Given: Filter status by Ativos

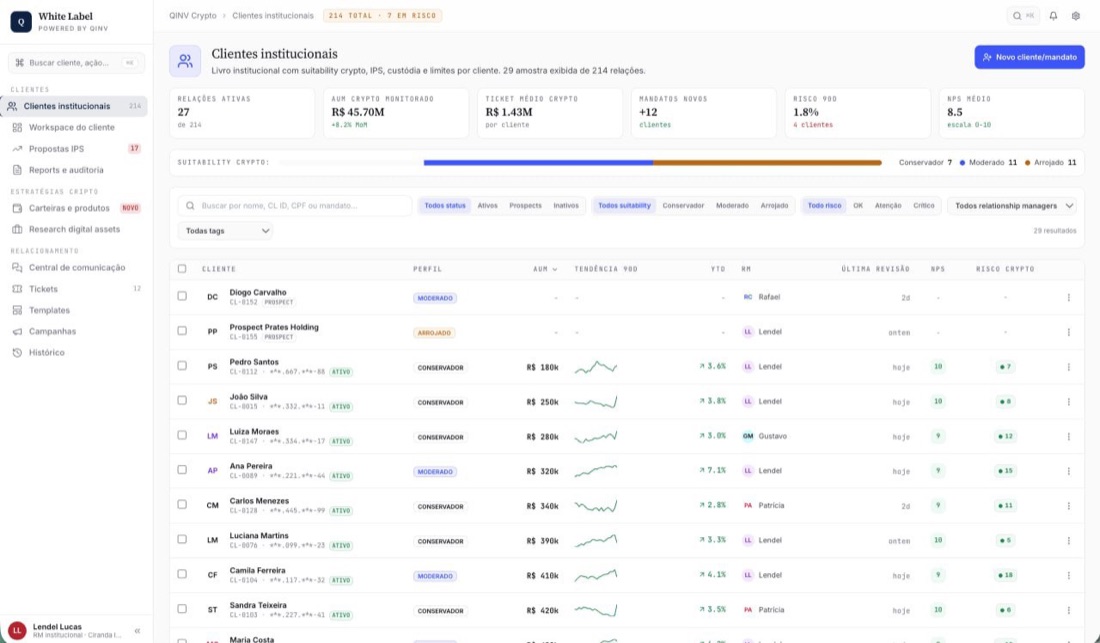Looking at the screenshot, I should [x=488, y=205].
